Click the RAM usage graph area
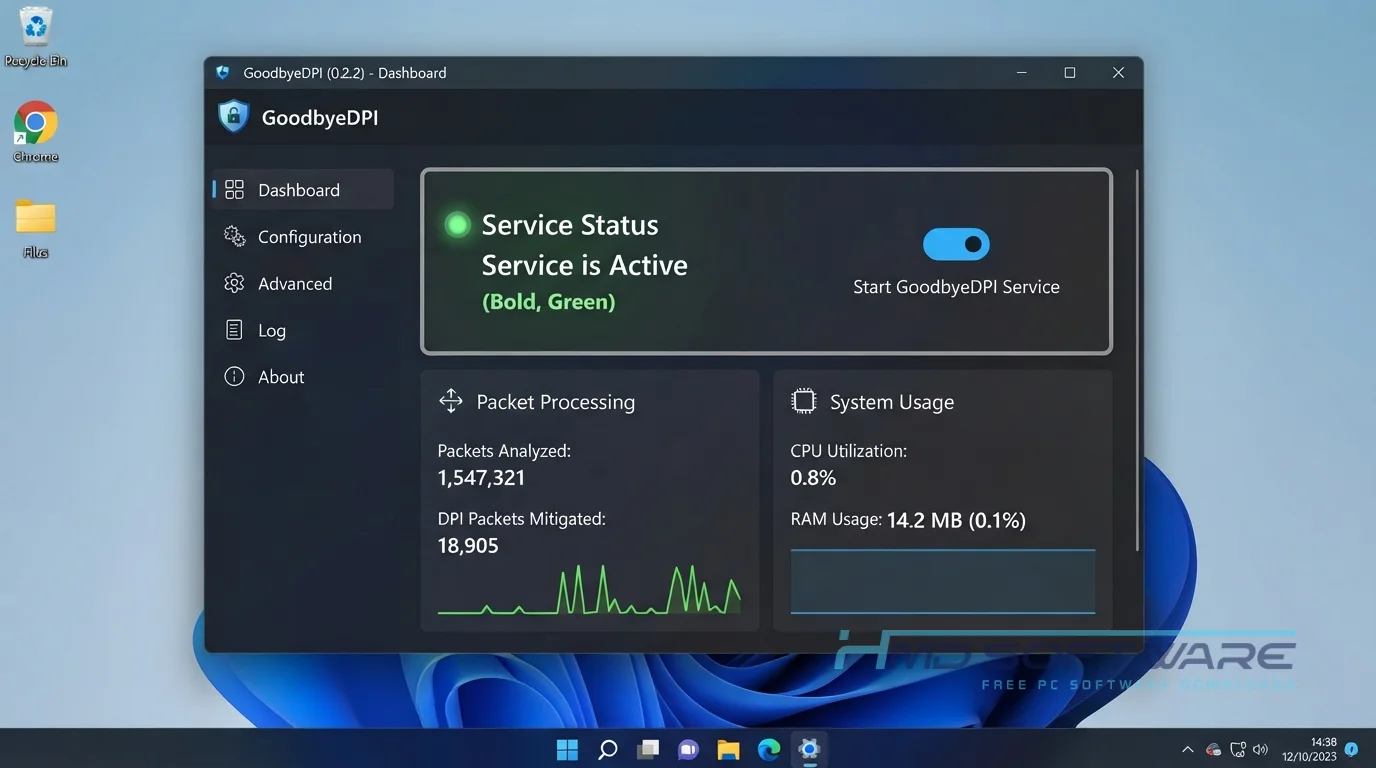 (x=943, y=581)
